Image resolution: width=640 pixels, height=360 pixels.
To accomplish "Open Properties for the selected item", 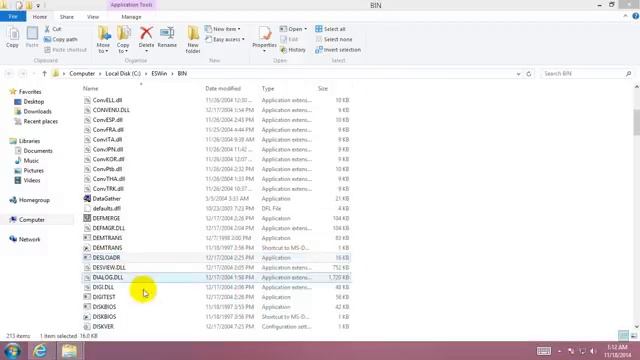I will pyautogui.click(x=264, y=40).
